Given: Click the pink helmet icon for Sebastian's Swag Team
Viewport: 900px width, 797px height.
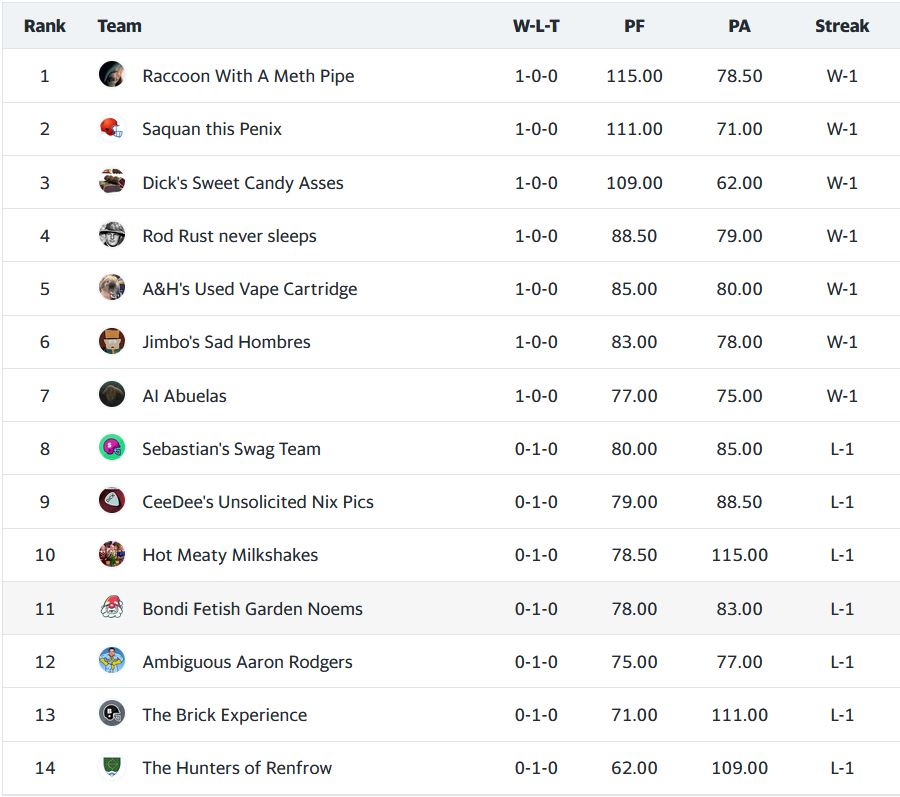Looking at the screenshot, I should click(112, 448).
